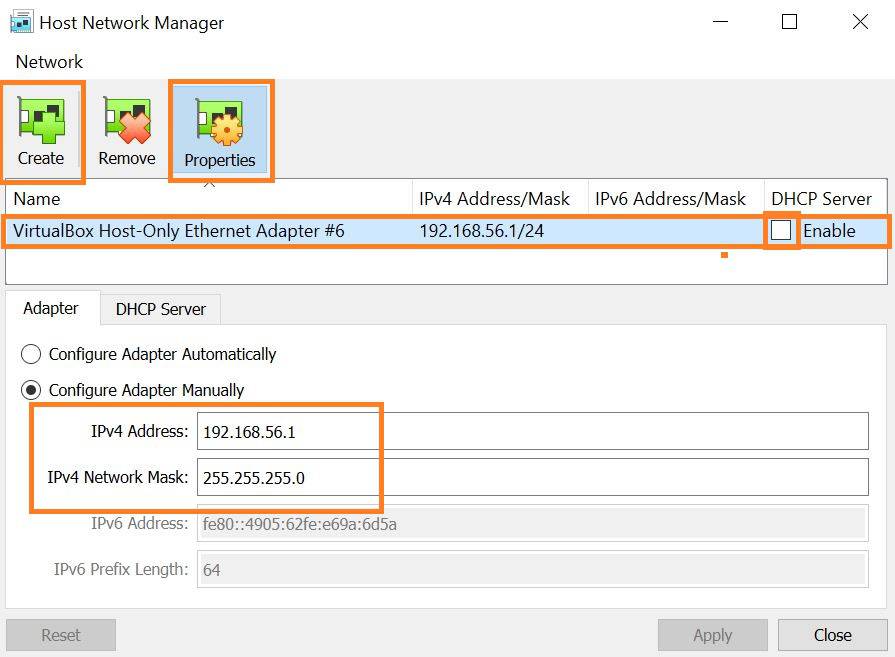Click the Remove adapter icon
This screenshot has height=657, width=895.
[127, 121]
